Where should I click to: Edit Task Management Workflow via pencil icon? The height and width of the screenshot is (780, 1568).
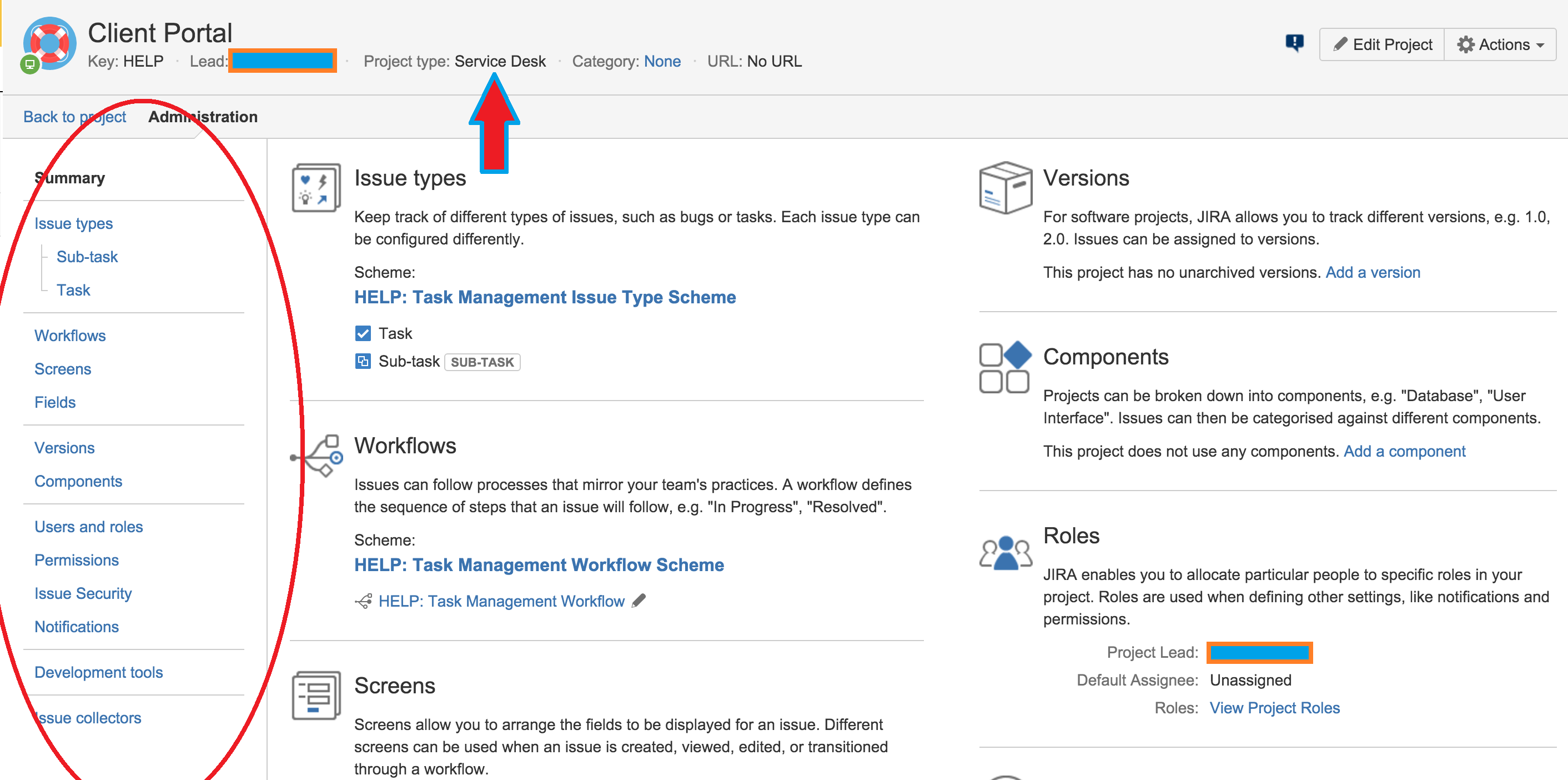tap(639, 601)
